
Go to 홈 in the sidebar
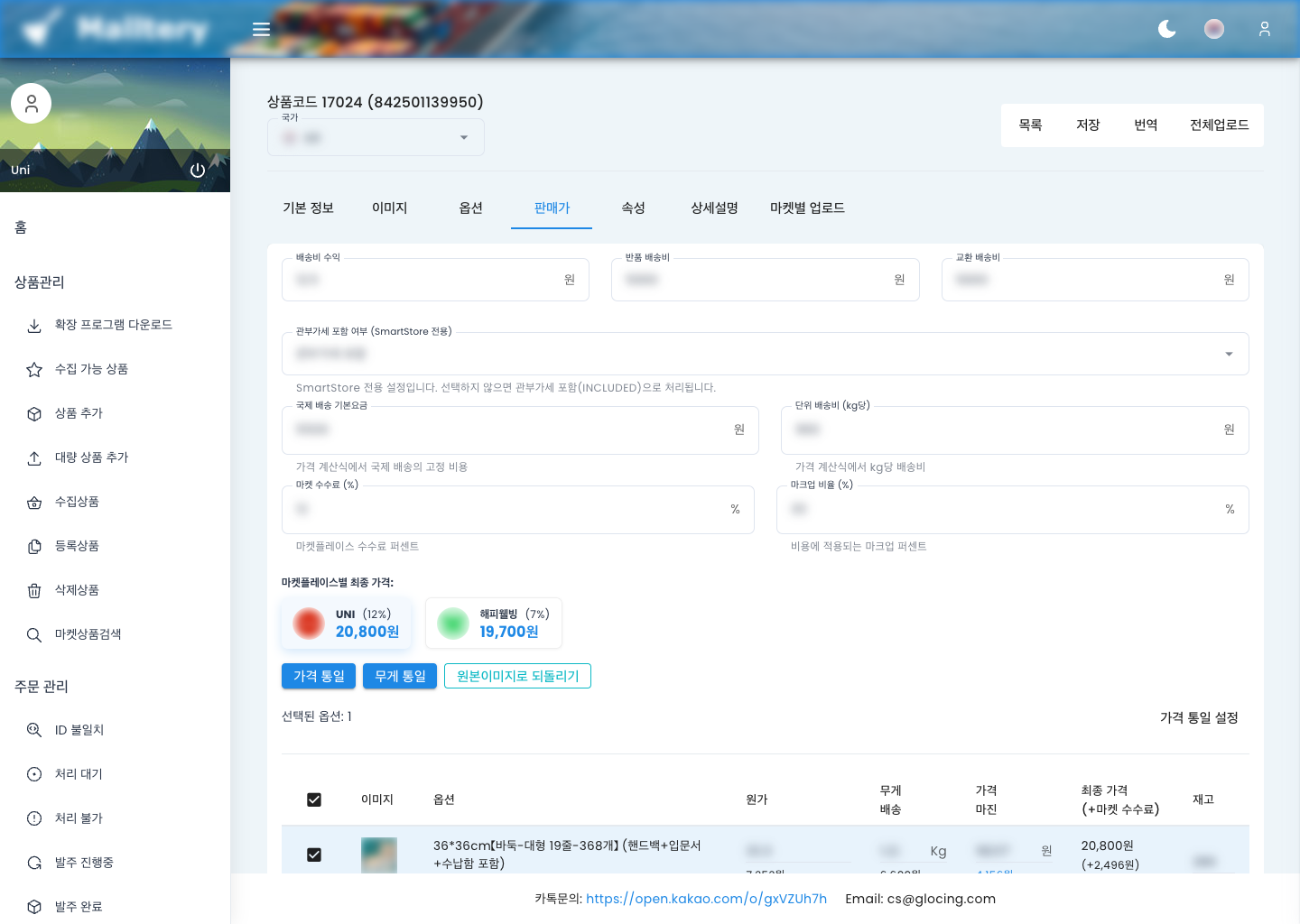point(21,227)
